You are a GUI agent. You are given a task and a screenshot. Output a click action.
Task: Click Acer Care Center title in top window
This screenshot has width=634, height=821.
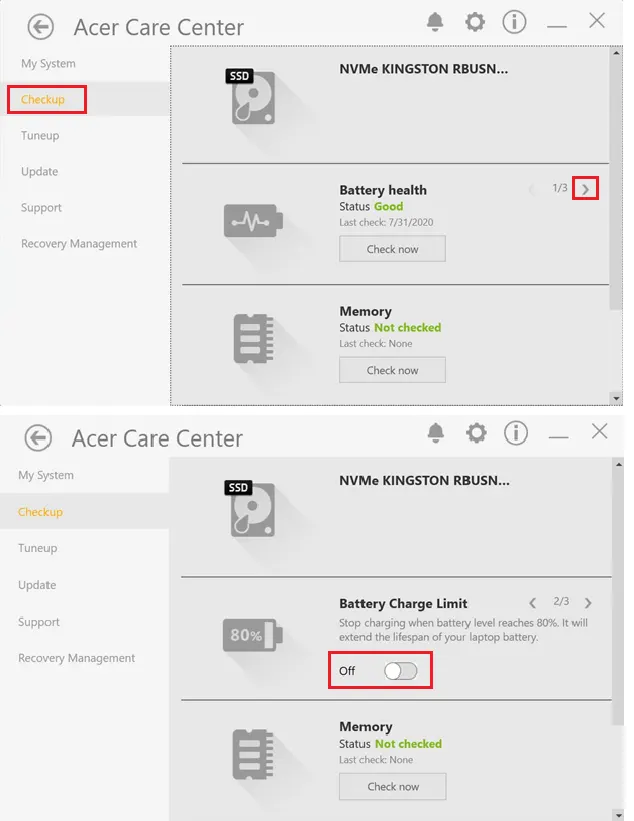point(159,27)
